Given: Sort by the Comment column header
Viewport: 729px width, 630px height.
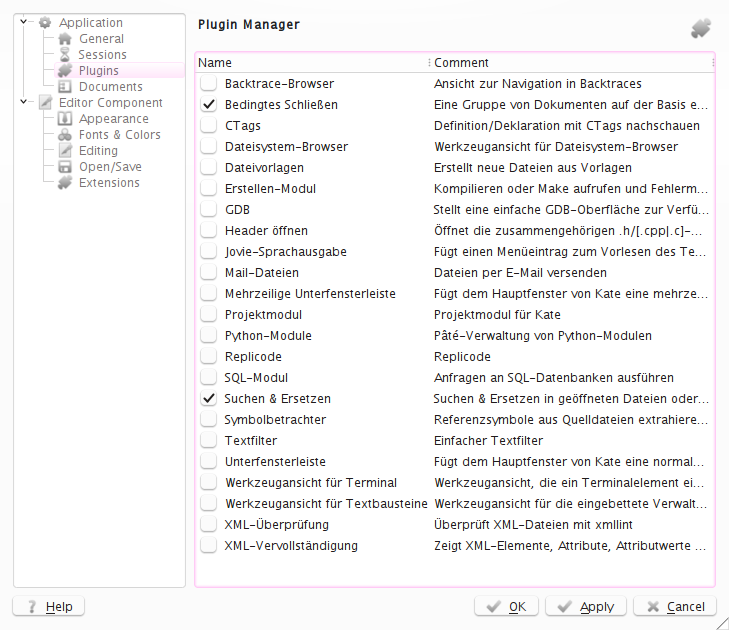Looking at the screenshot, I should 572,63.
